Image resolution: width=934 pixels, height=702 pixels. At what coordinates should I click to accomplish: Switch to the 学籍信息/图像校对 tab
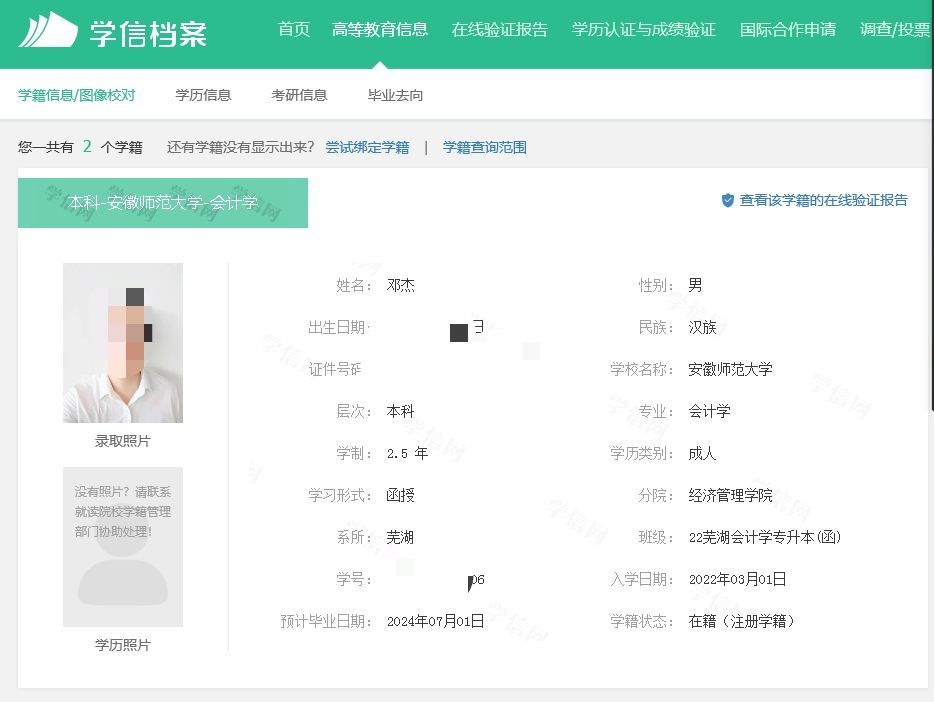pos(77,95)
